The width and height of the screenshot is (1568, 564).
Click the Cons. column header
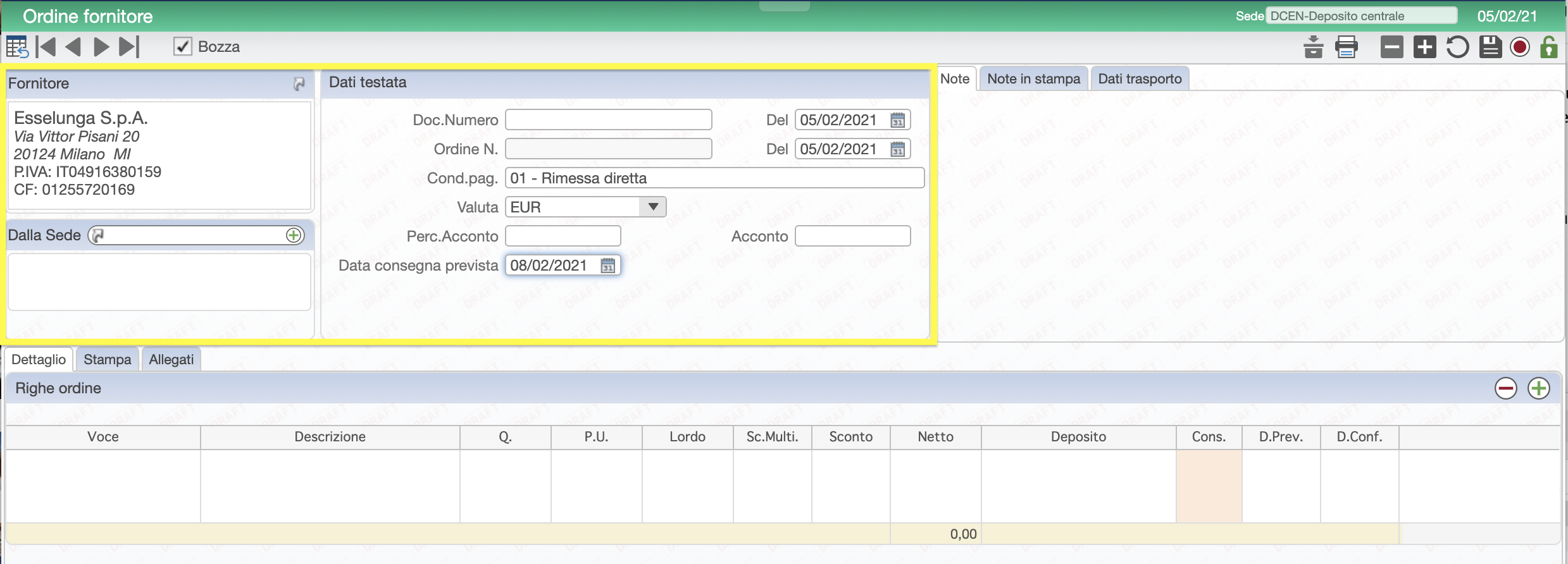pos(1209,437)
